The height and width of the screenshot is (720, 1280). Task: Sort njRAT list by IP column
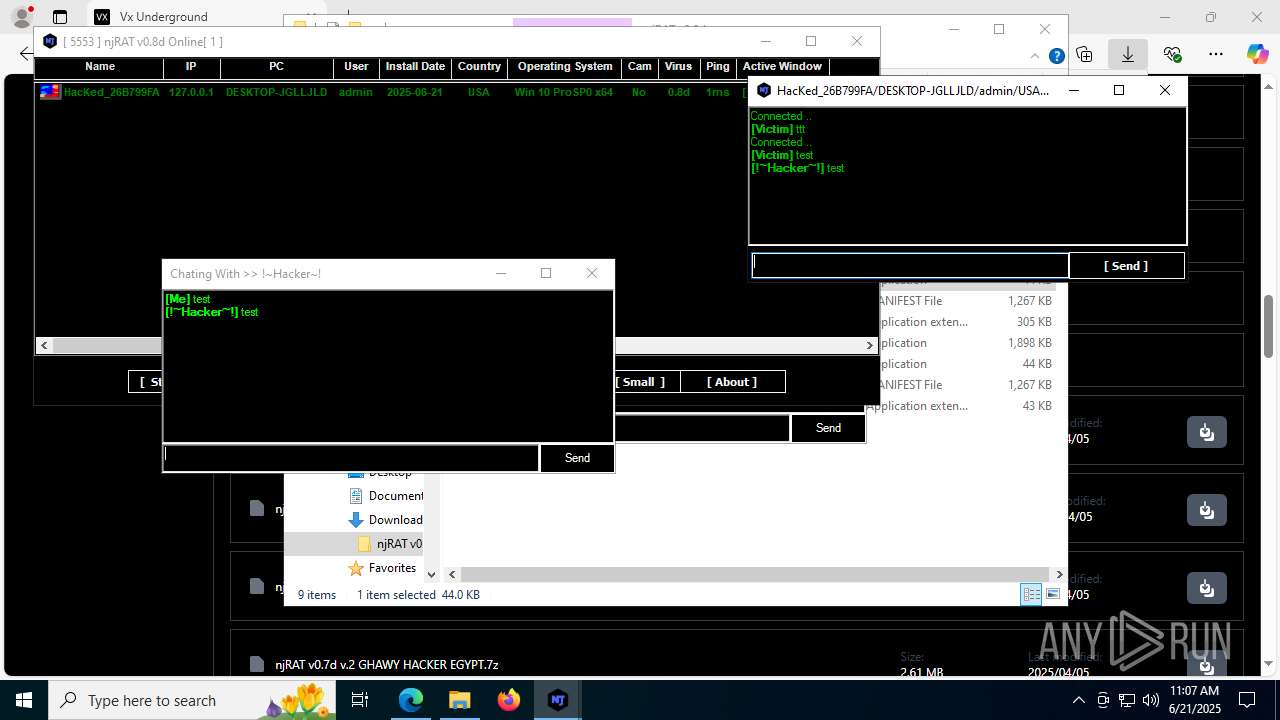tap(191, 67)
